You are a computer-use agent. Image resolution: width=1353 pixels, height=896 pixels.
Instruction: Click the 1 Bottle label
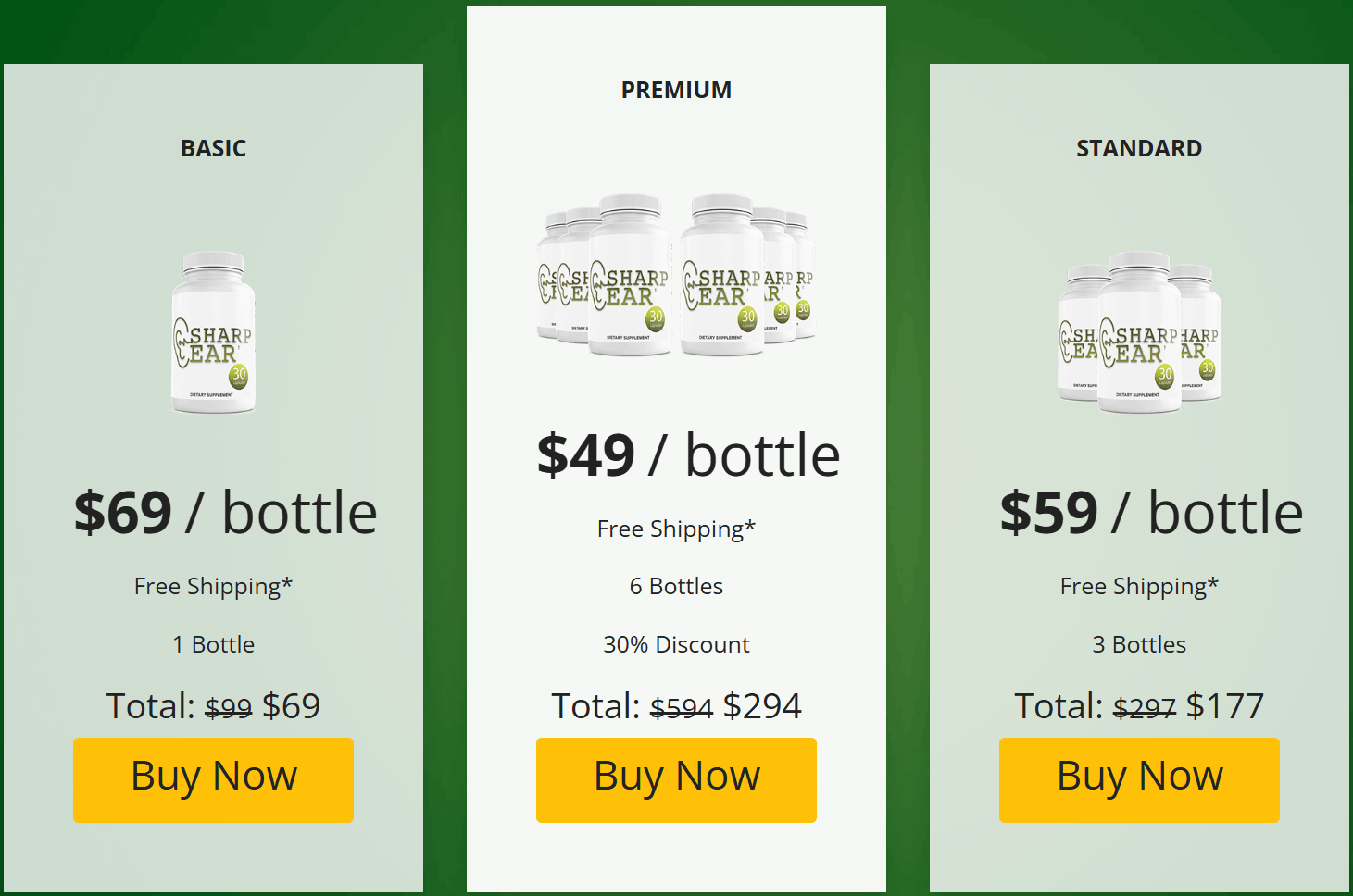(x=213, y=644)
